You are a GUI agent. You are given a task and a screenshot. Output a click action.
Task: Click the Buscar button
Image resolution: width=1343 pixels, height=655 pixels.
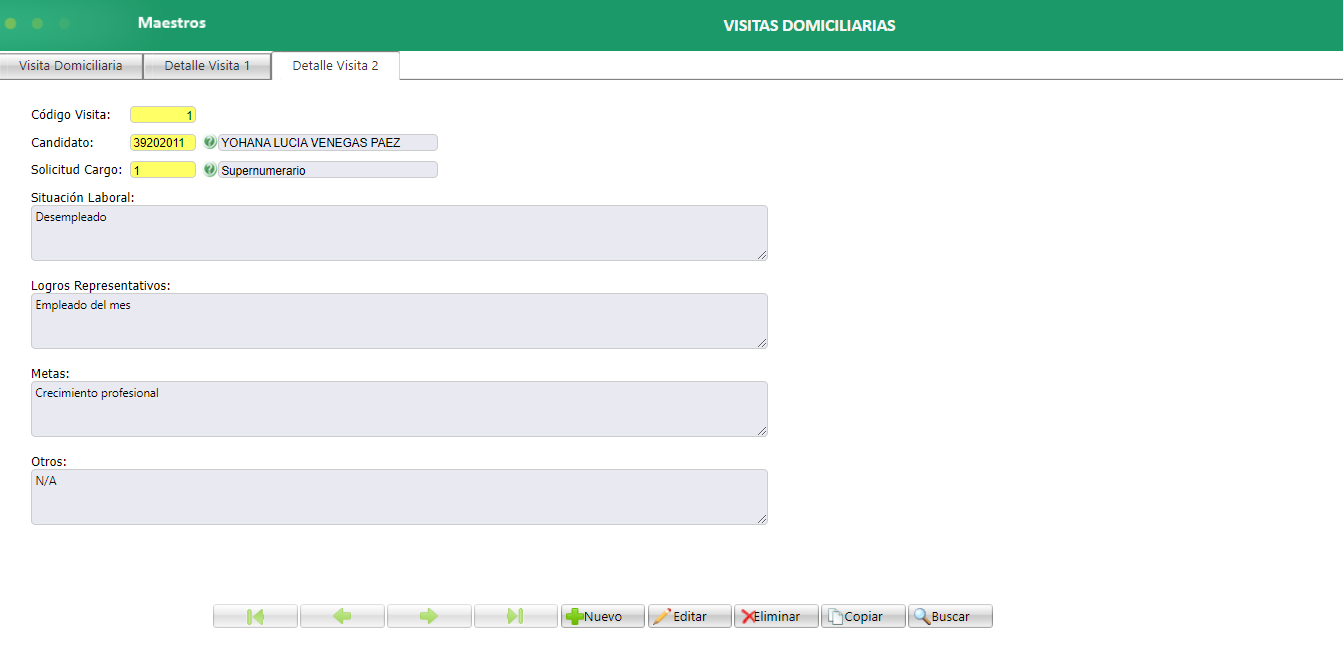[951, 616]
